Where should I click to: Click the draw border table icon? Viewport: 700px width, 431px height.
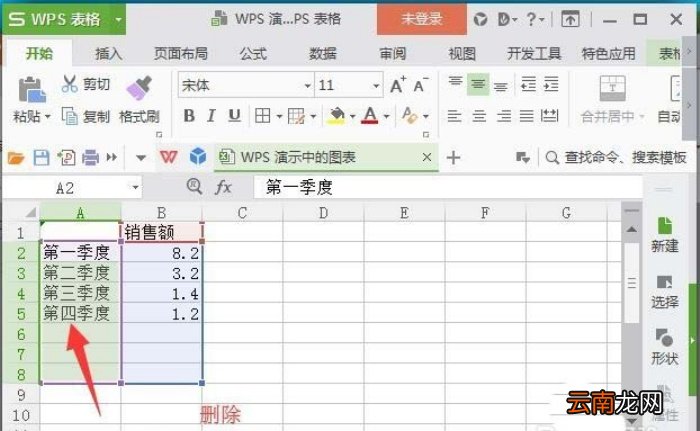click(296, 116)
